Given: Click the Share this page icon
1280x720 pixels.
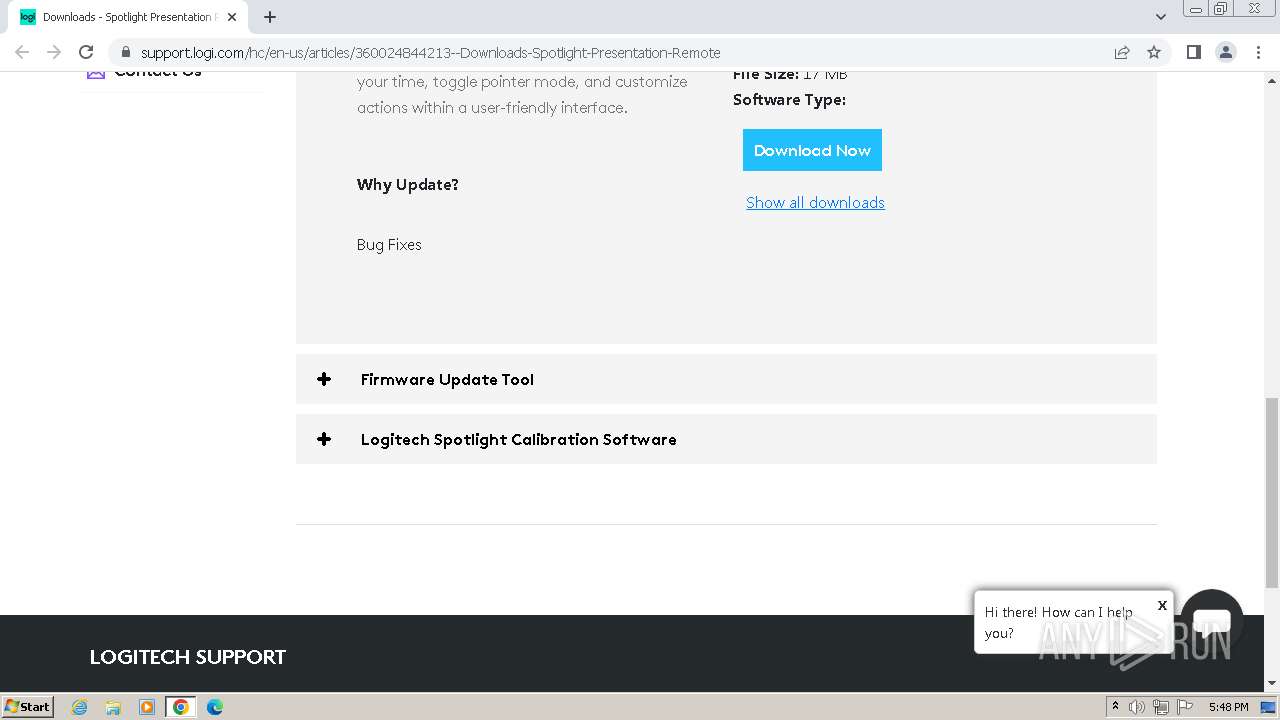Looking at the screenshot, I should coord(1122,52).
